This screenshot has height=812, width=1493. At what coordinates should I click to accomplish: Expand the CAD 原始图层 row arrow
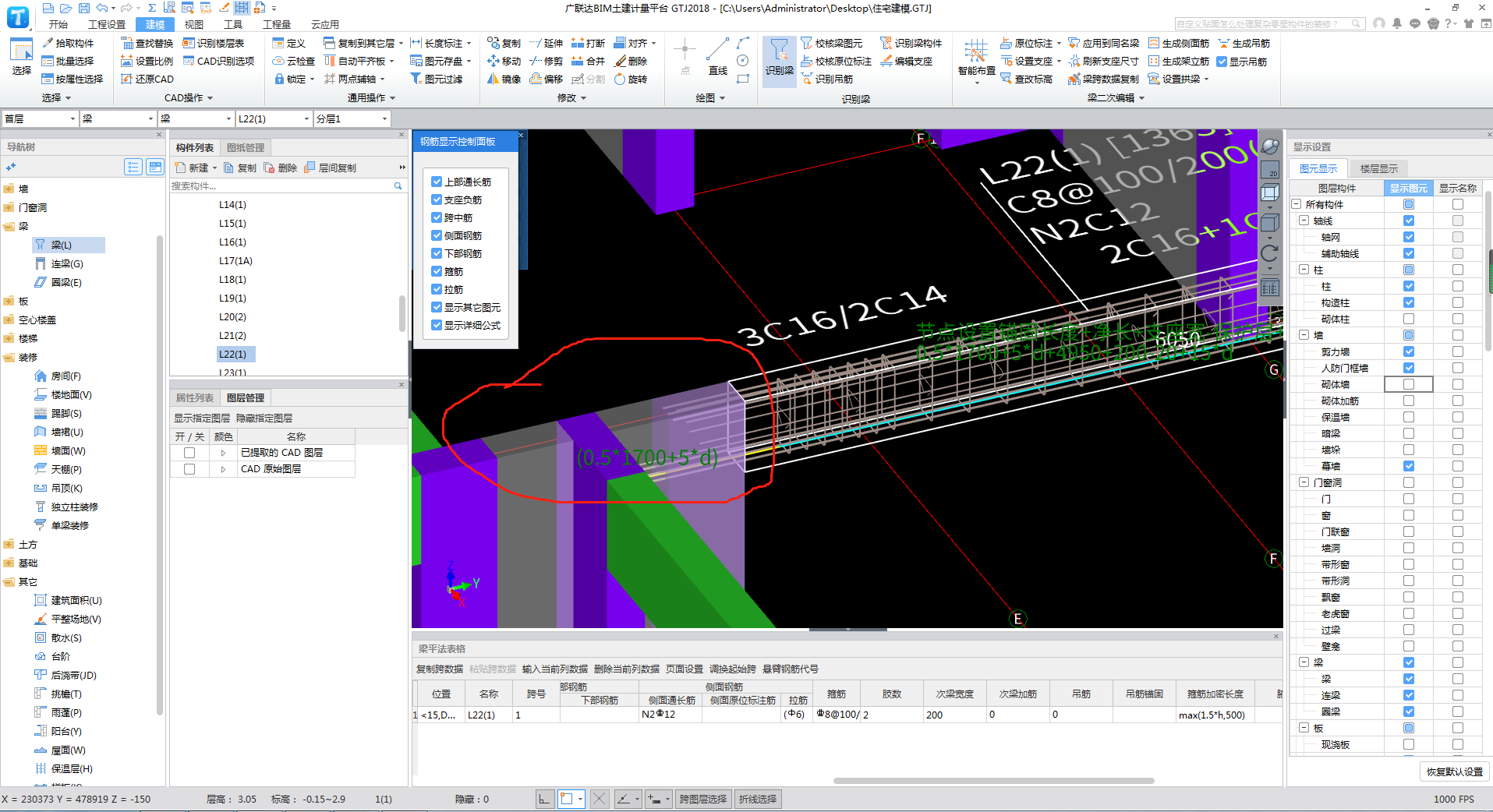223,469
